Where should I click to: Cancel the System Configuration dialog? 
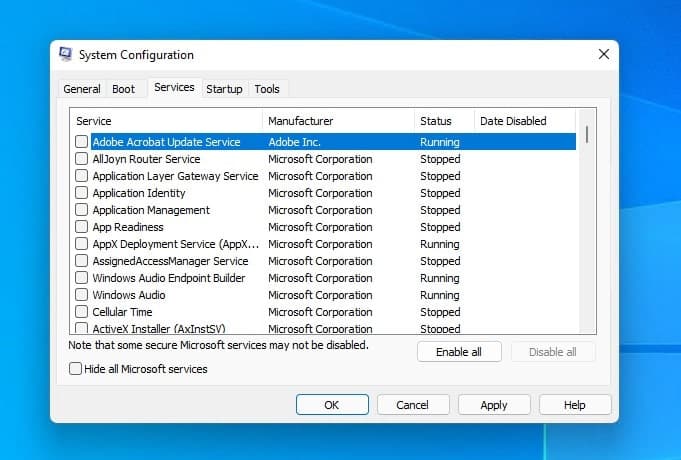tap(412, 405)
